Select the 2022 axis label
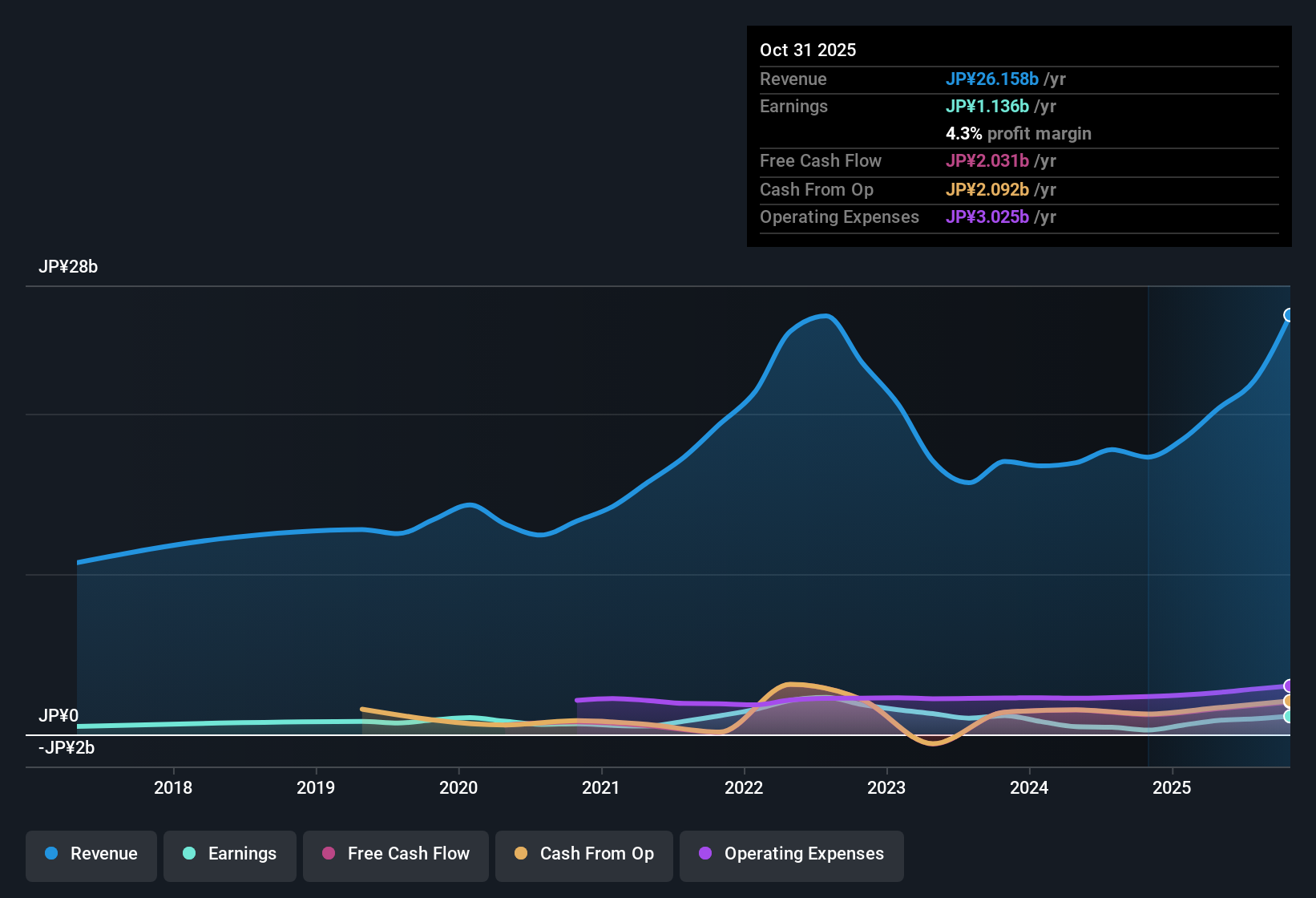The width and height of the screenshot is (1316, 898). (x=745, y=788)
